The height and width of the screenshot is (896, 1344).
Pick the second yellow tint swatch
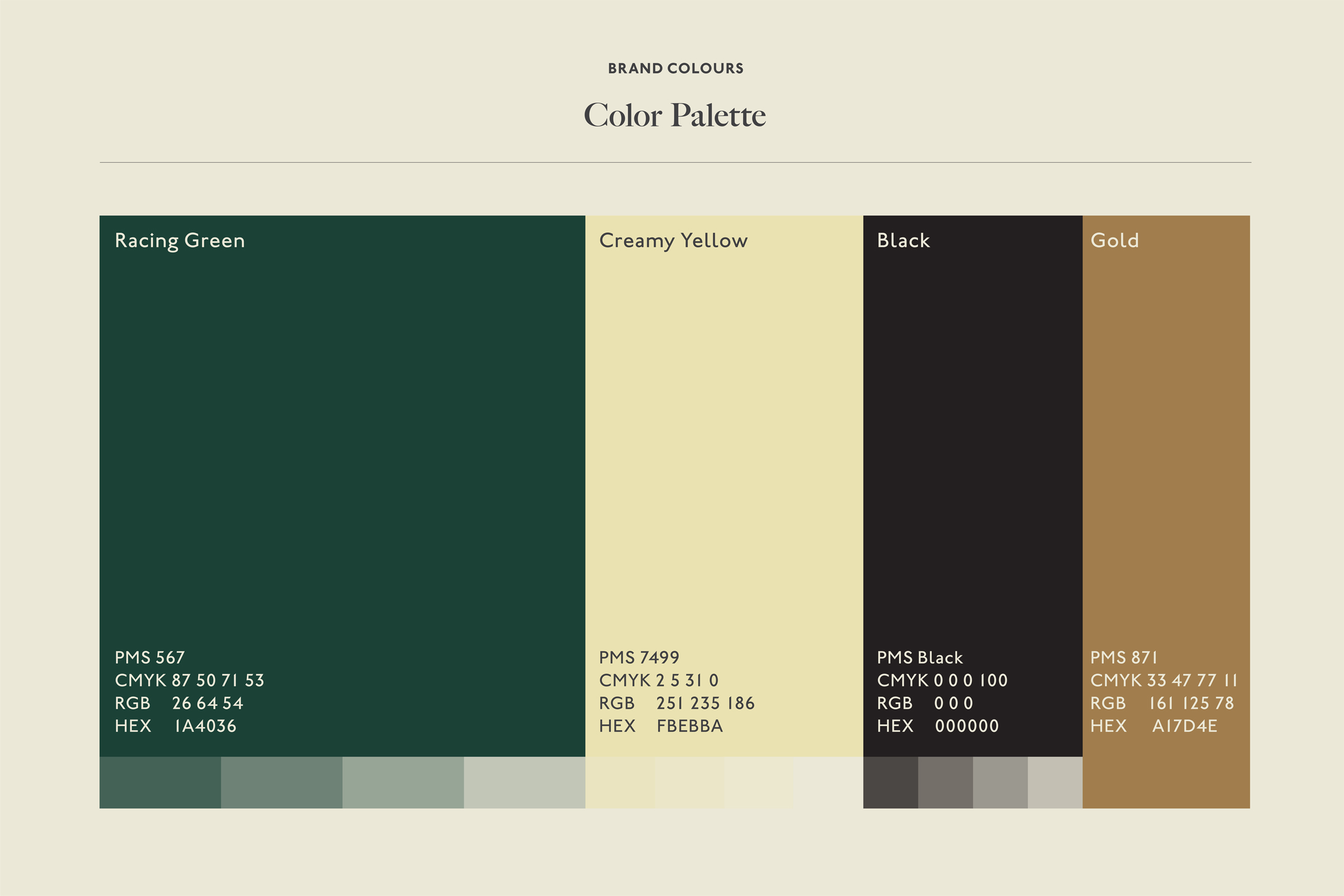690,782
